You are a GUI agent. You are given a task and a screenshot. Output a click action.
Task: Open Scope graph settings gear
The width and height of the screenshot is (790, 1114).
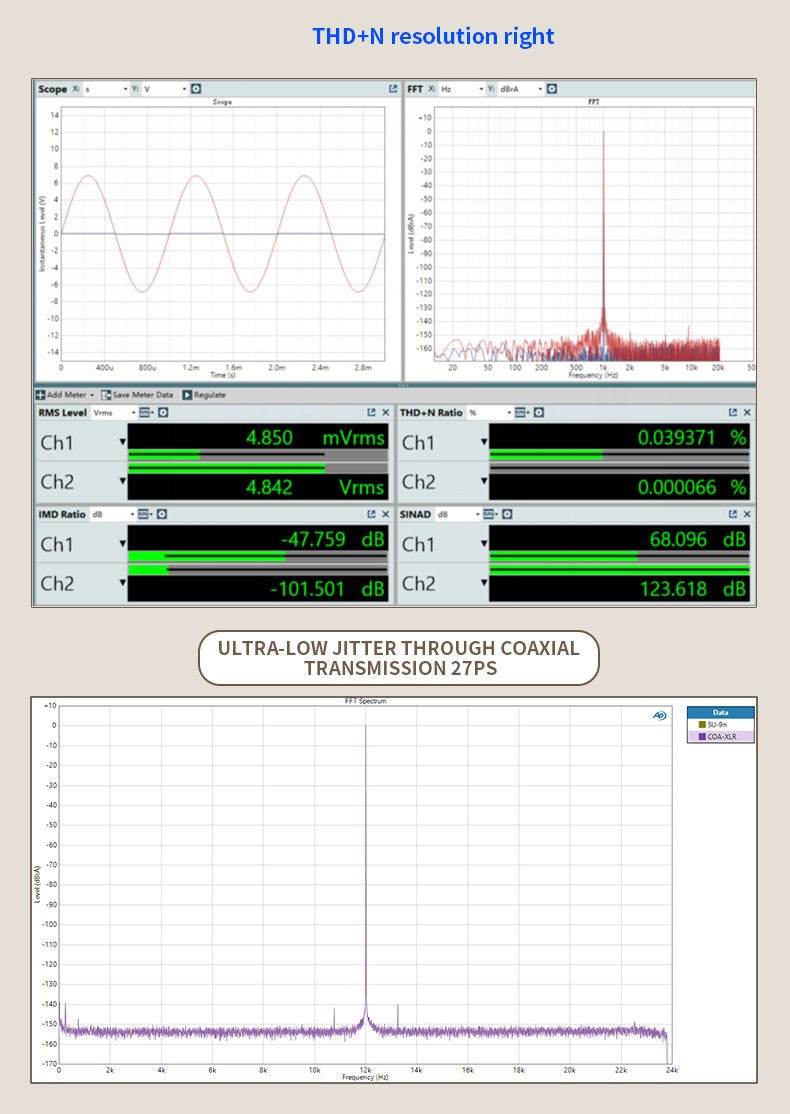(196, 89)
